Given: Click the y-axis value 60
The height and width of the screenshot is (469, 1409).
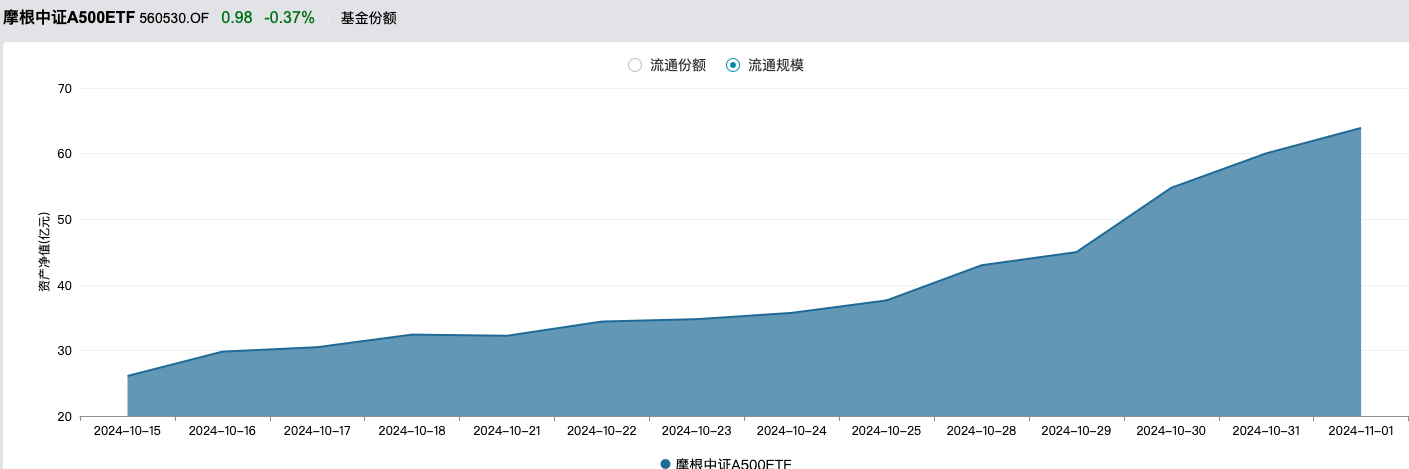Looking at the screenshot, I should [x=65, y=154].
